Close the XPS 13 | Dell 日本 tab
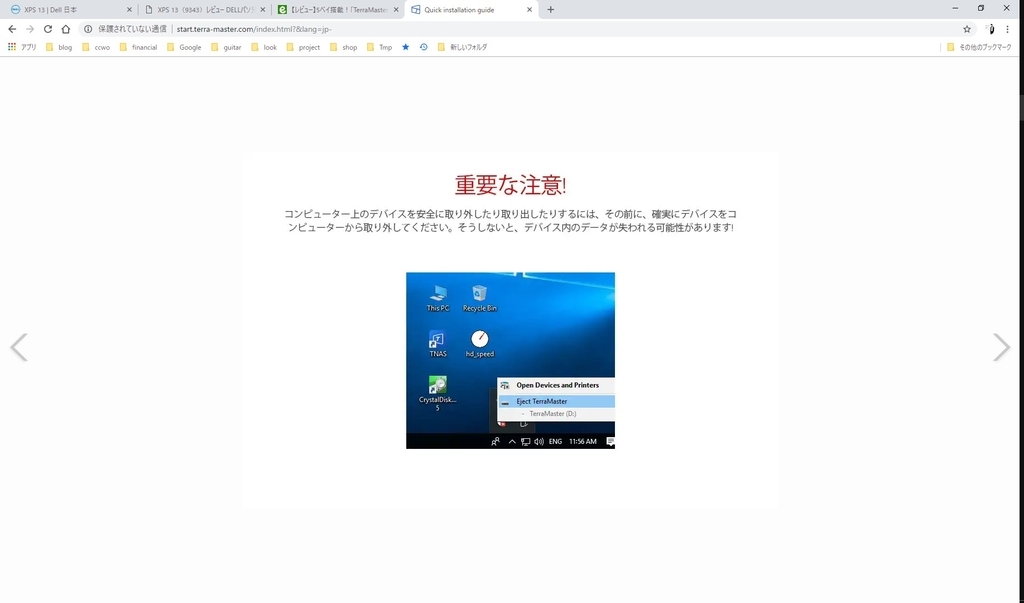1024x603 pixels. (129, 10)
